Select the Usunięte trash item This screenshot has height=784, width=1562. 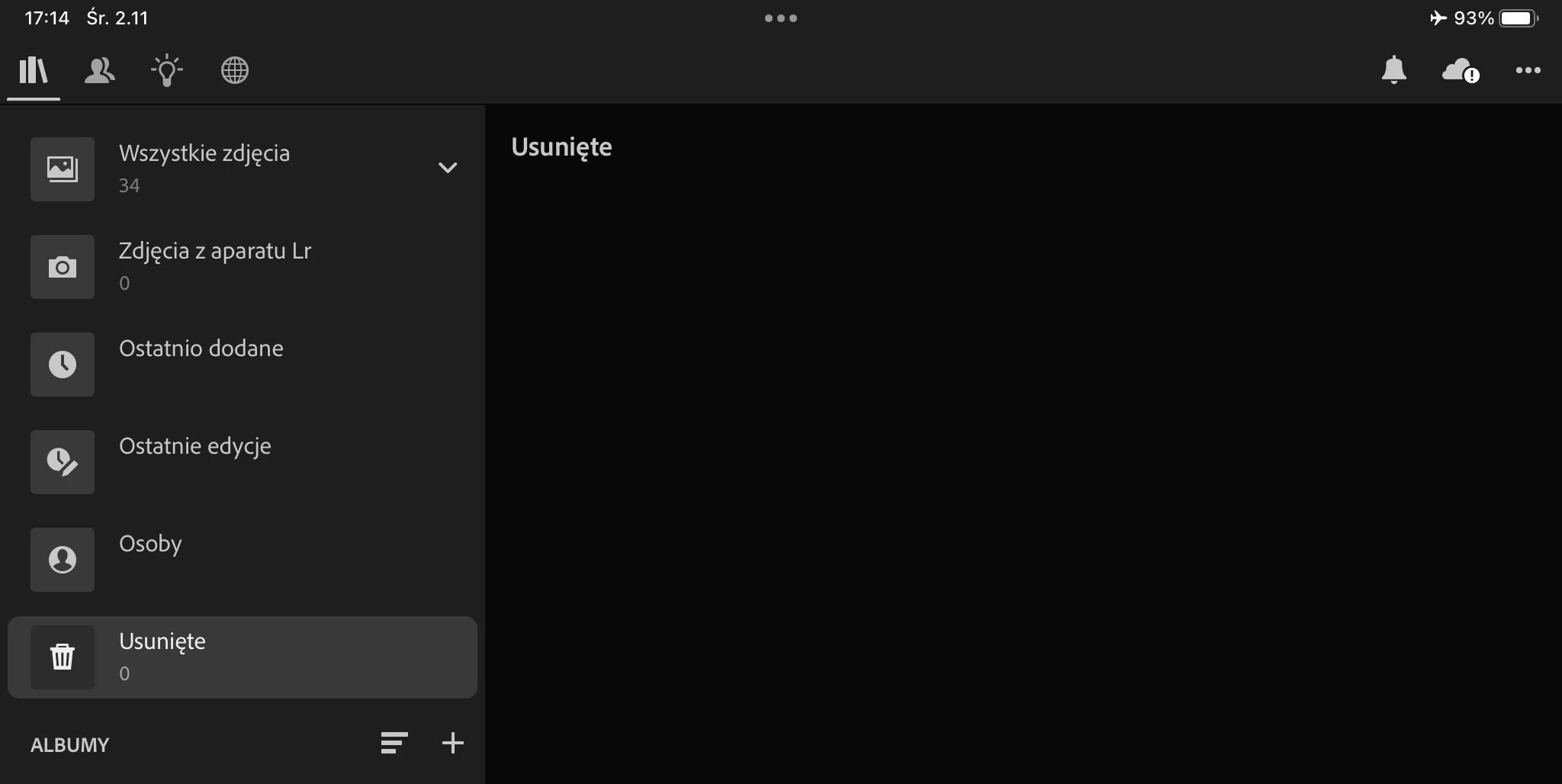pos(243,657)
